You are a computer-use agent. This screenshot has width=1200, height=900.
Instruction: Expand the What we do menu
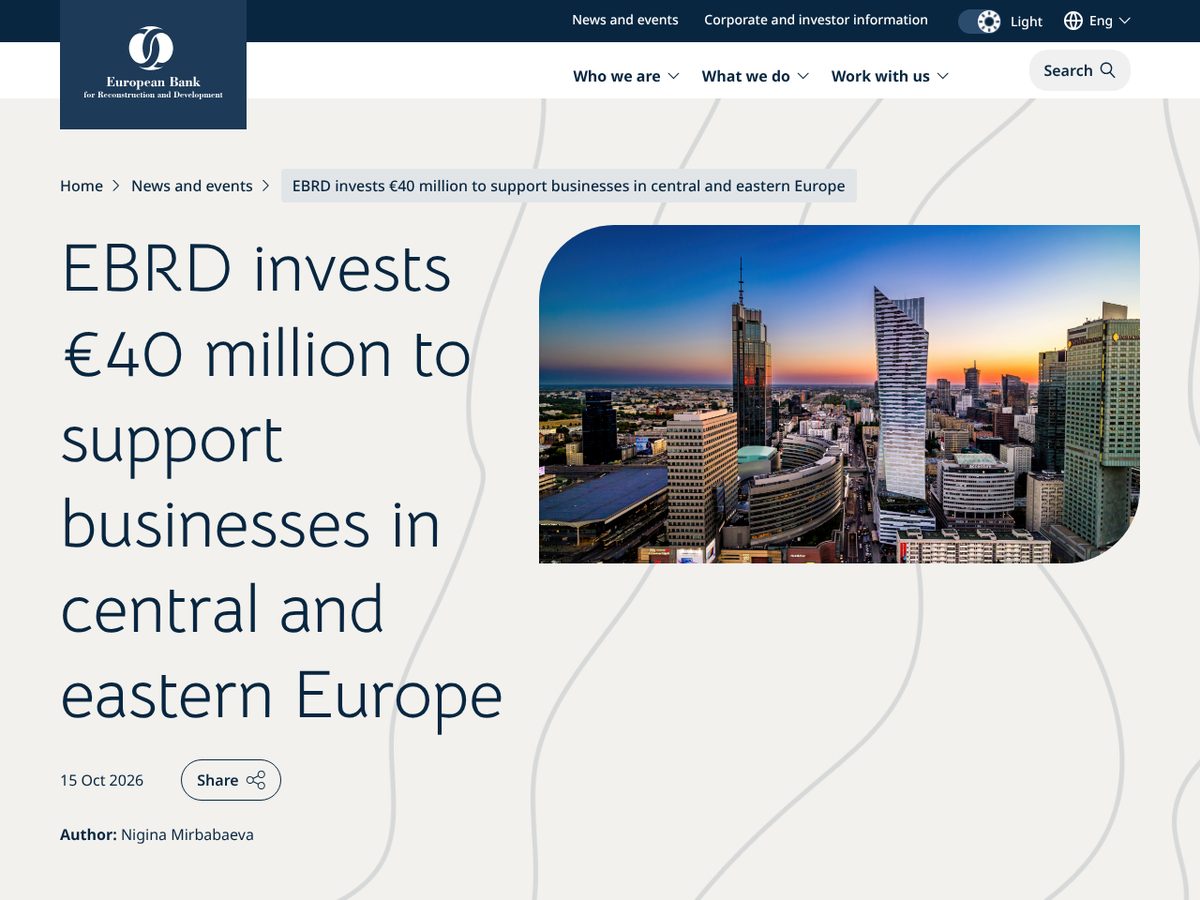(x=755, y=76)
